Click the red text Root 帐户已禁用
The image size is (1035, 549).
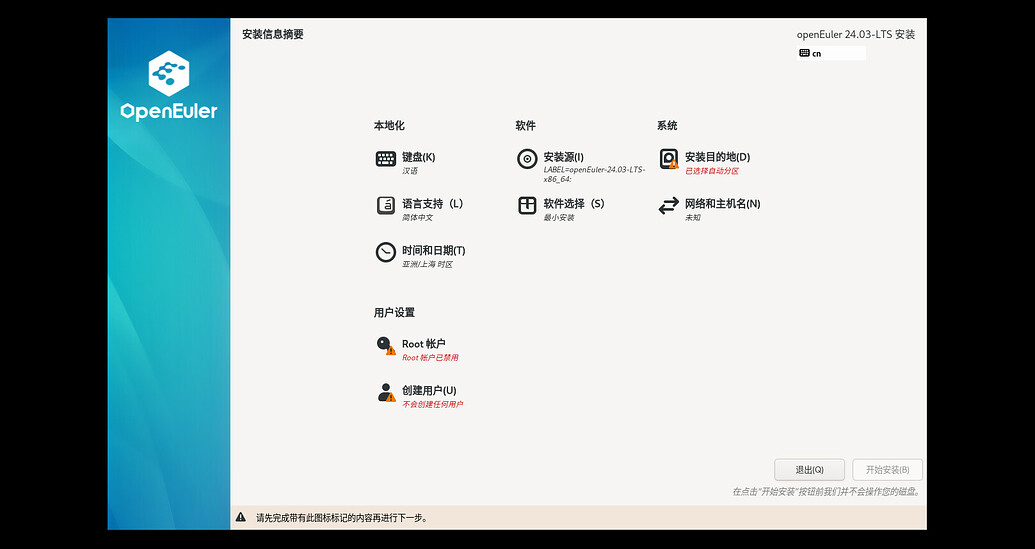click(430, 358)
